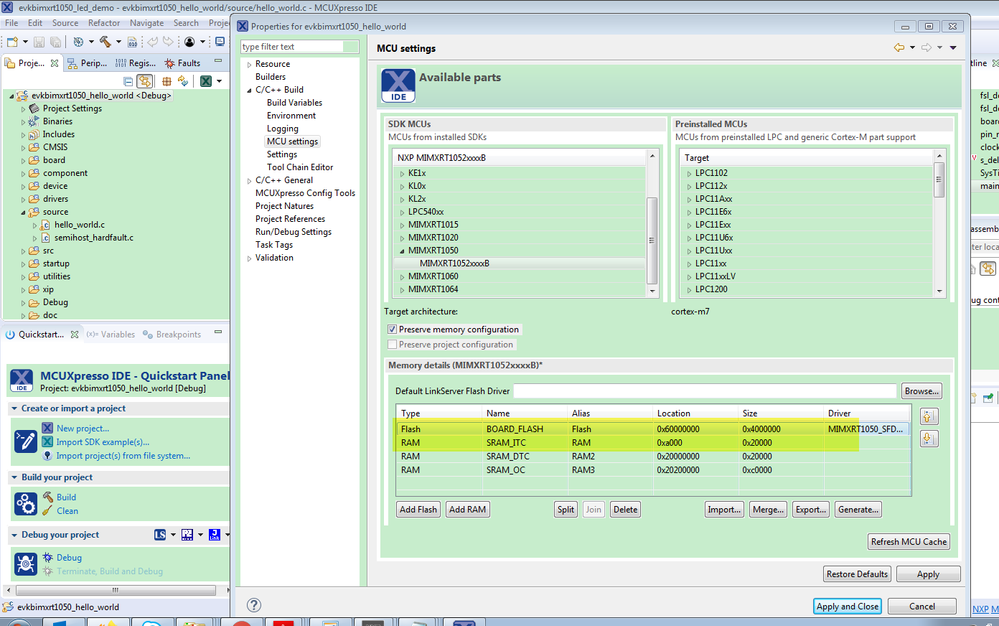Screen dimensions: 999x626
Task: Expand the MIMXRT1060 SDK MCU family
Action: (402, 277)
